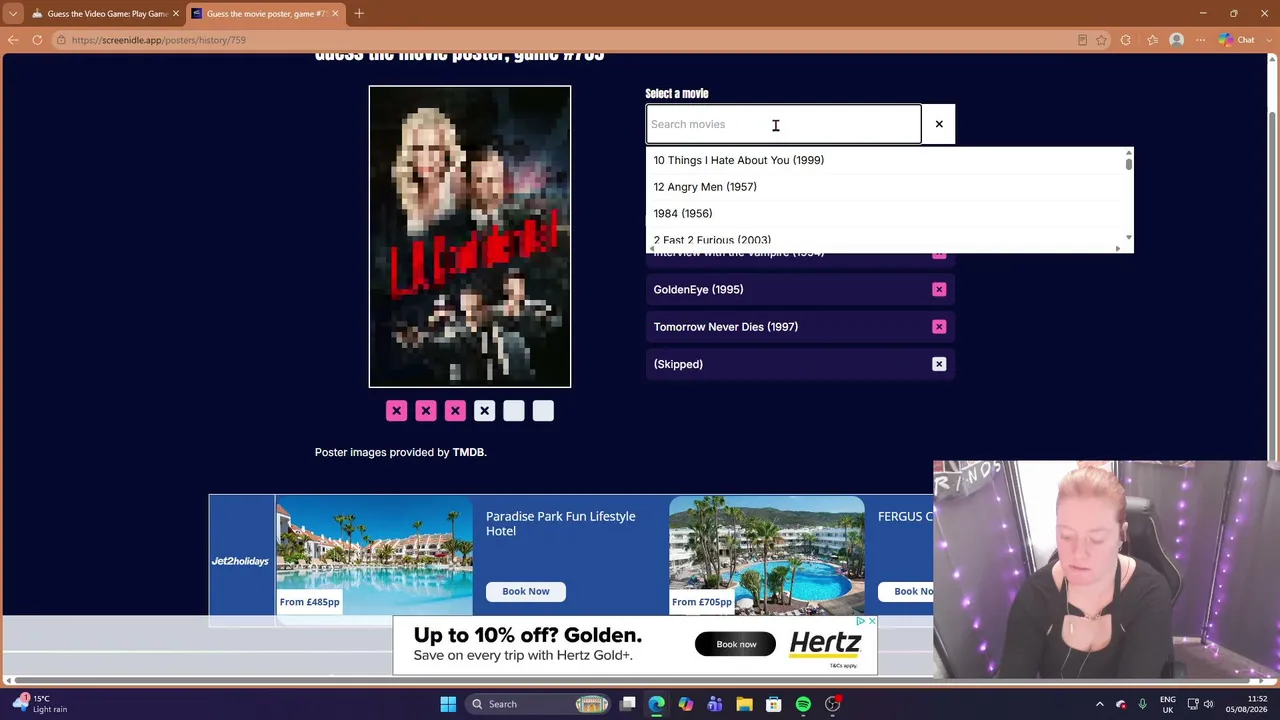
Task: Open the Hertz ad info icon
Action: [860, 621]
